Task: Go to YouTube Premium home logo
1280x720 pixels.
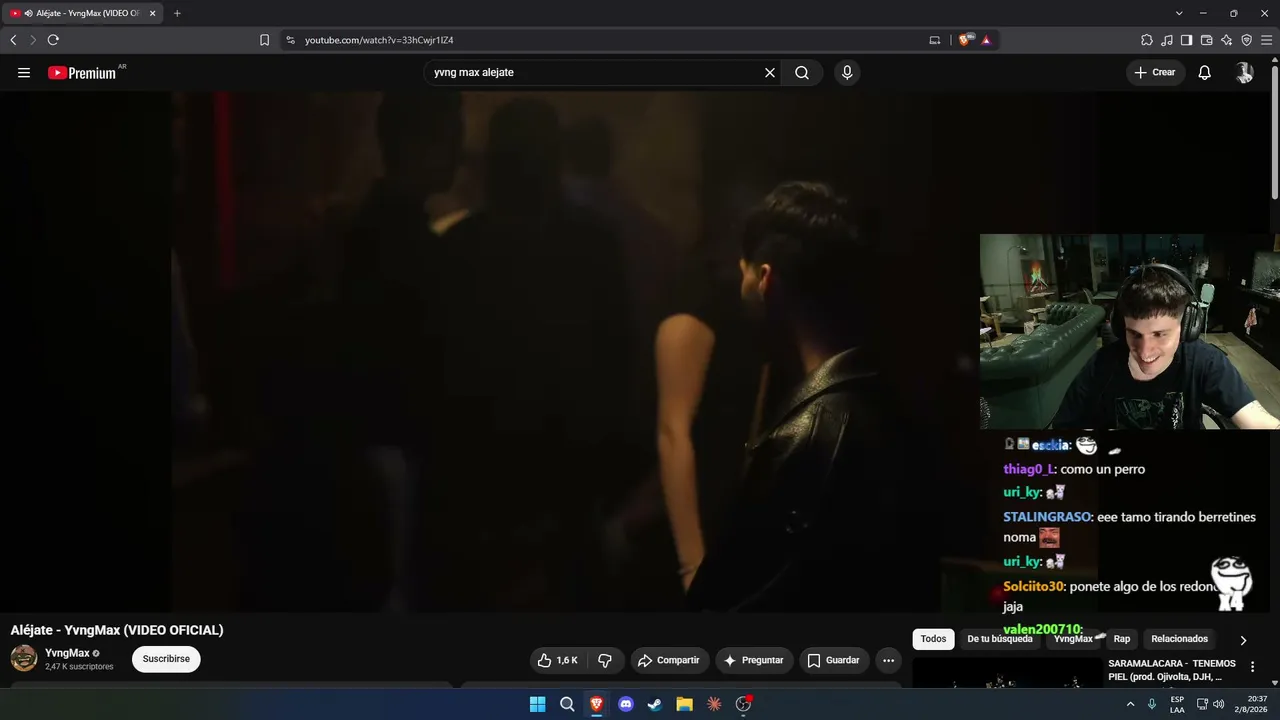Action: click(x=82, y=73)
